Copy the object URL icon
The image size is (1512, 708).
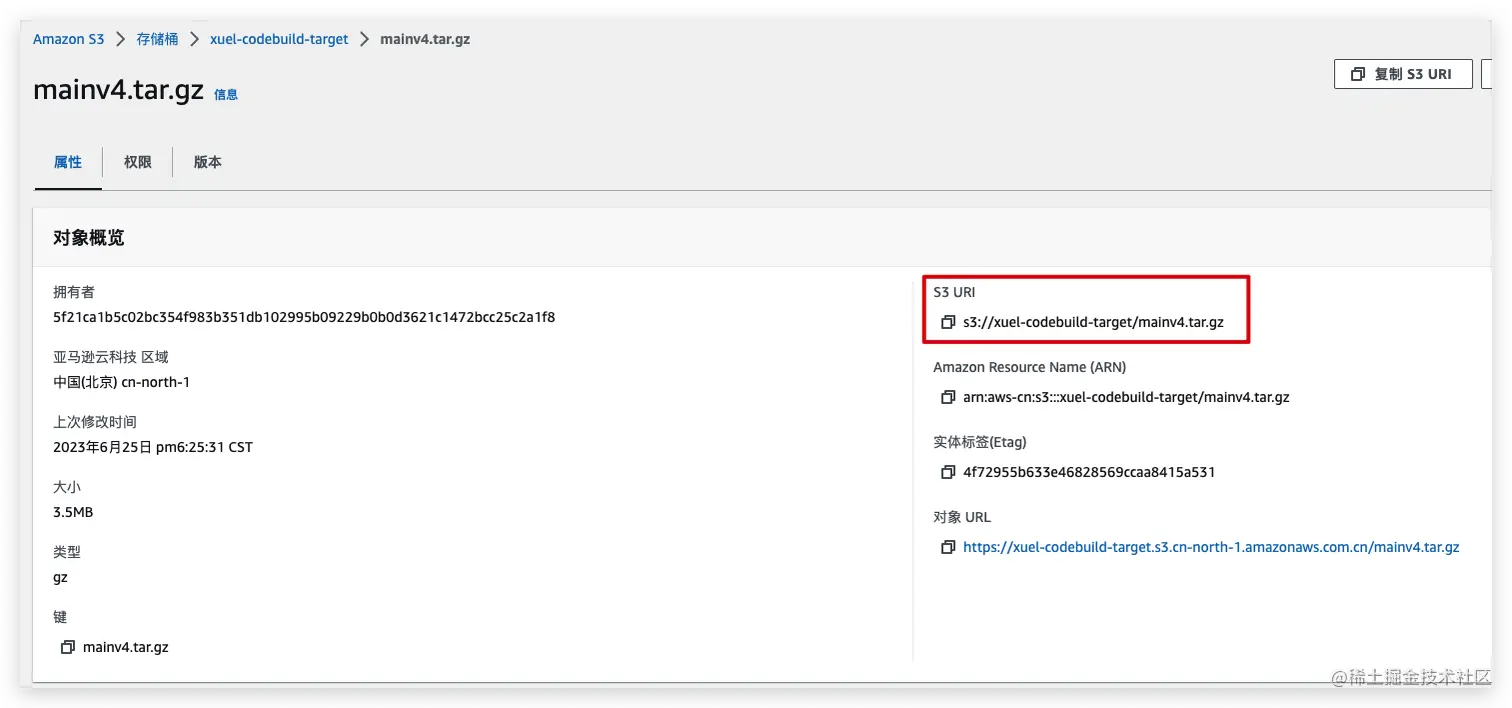tap(948, 547)
